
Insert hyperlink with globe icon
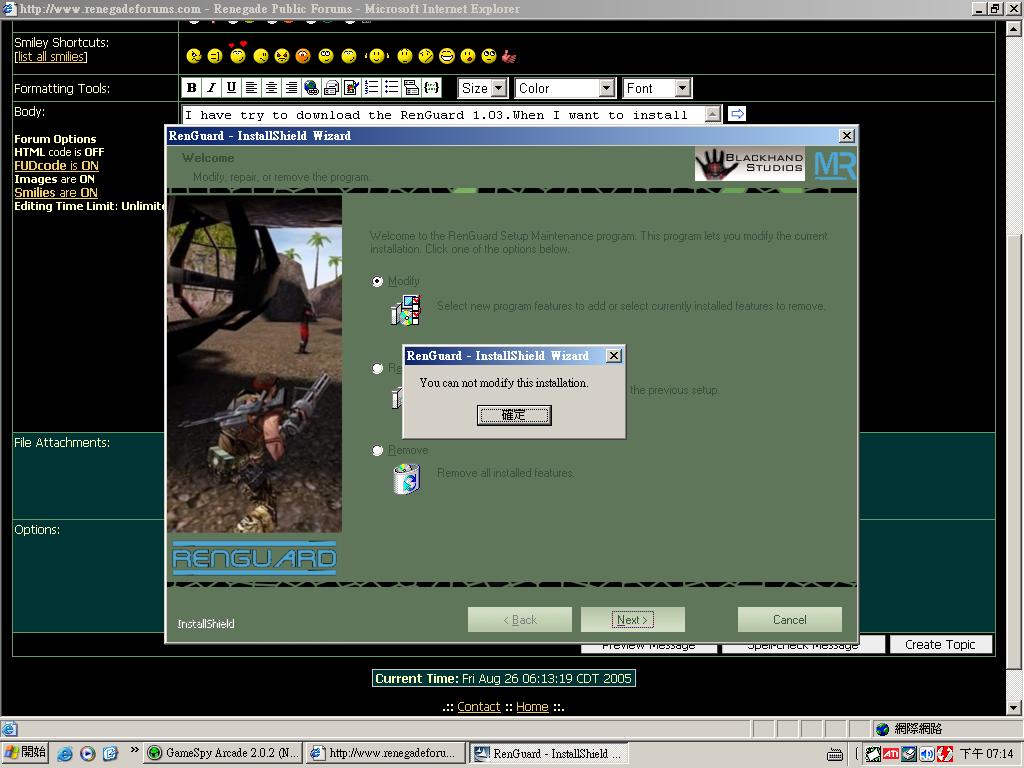(311, 88)
